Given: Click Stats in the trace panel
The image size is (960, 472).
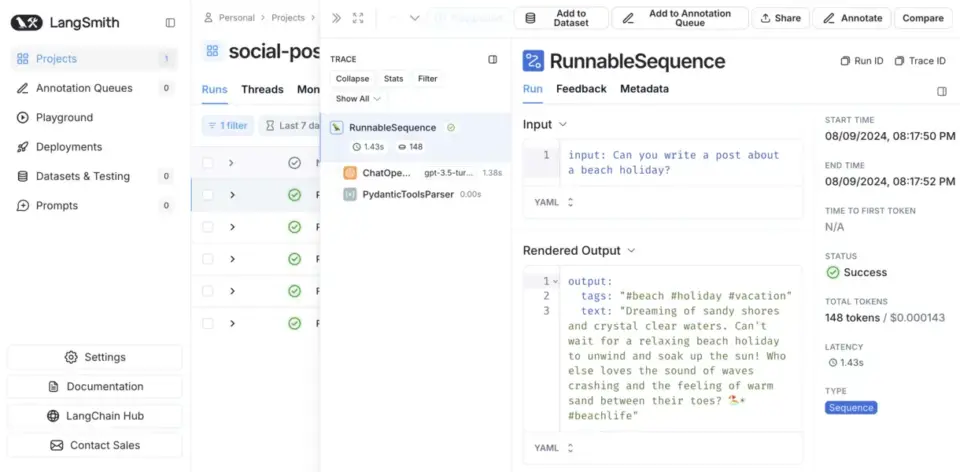Looking at the screenshot, I should click(394, 79).
